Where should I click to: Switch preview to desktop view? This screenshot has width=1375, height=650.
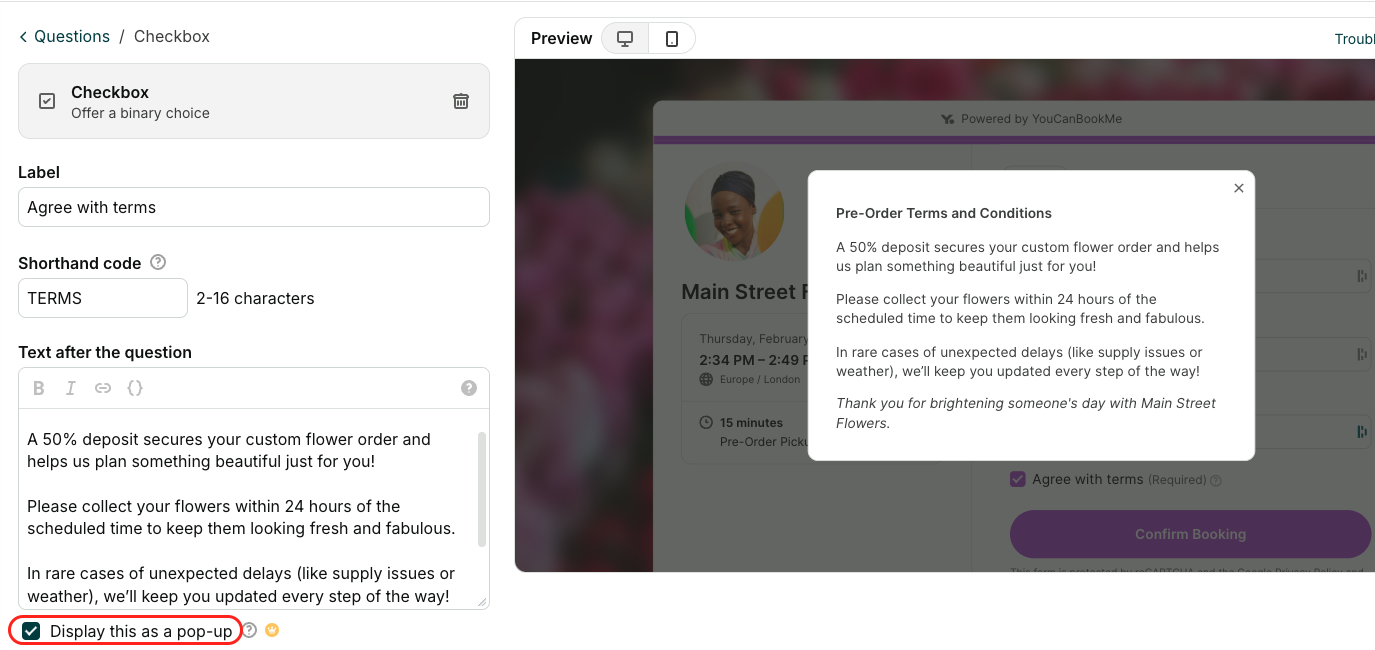[x=625, y=38]
